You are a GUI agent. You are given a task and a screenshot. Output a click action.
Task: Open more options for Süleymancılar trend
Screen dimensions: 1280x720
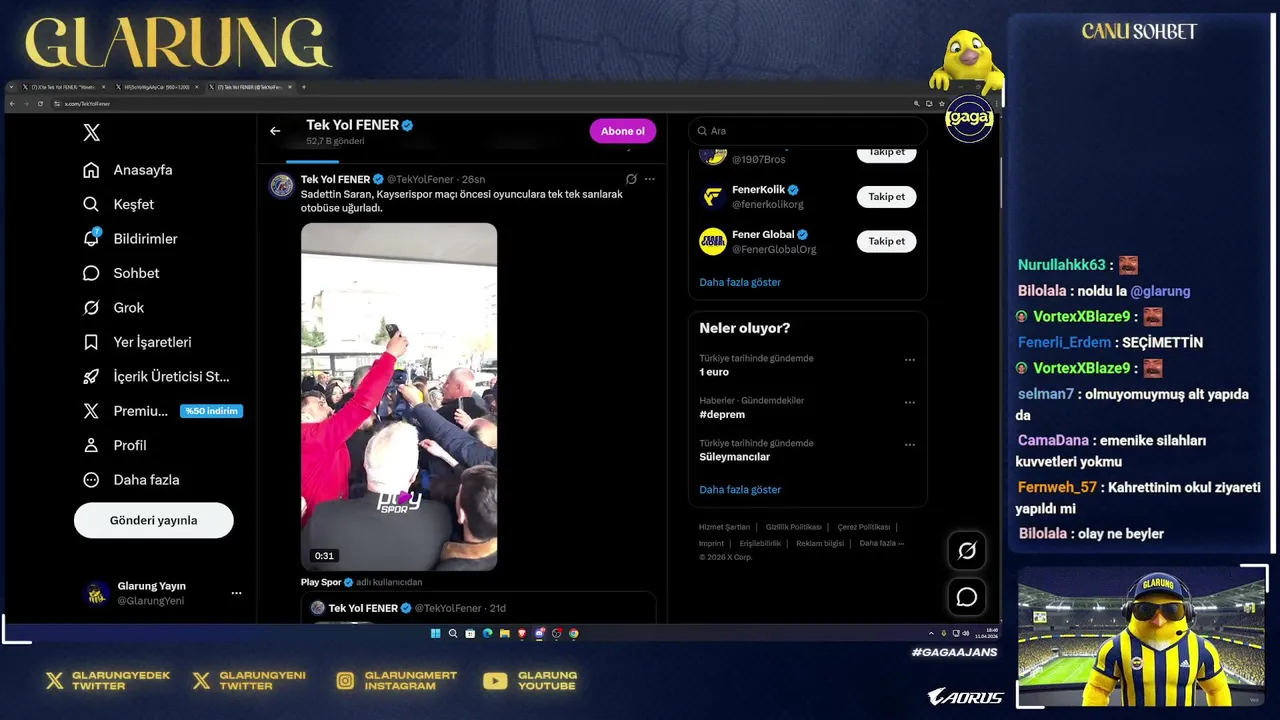[x=910, y=445]
